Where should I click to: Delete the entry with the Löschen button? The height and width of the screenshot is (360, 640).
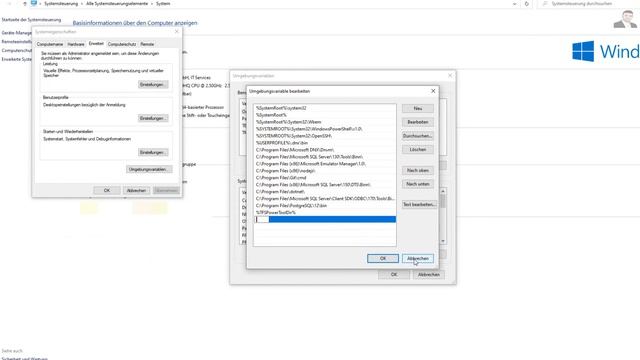pos(418,150)
